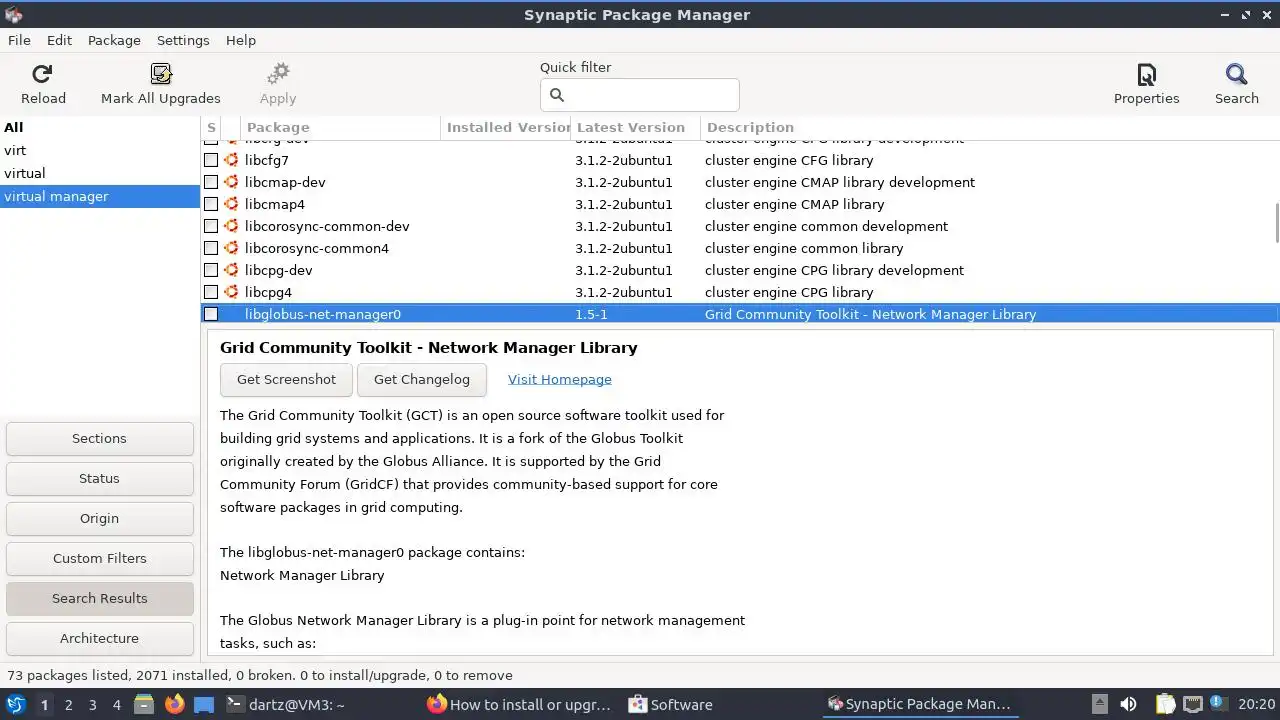Click the removable media eject tray icon
This screenshot has height=720, width=1280.
1099,704
